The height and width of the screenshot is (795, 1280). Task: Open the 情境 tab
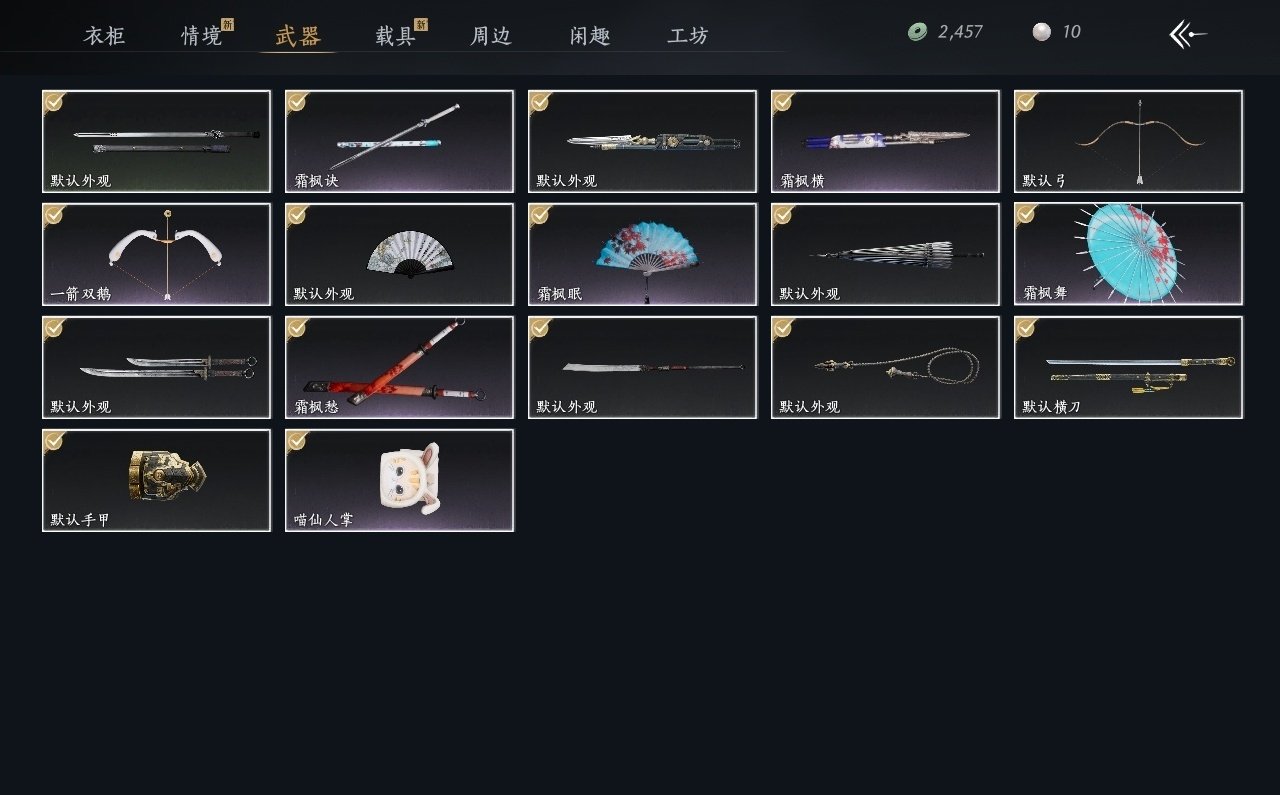click(202, 36)
